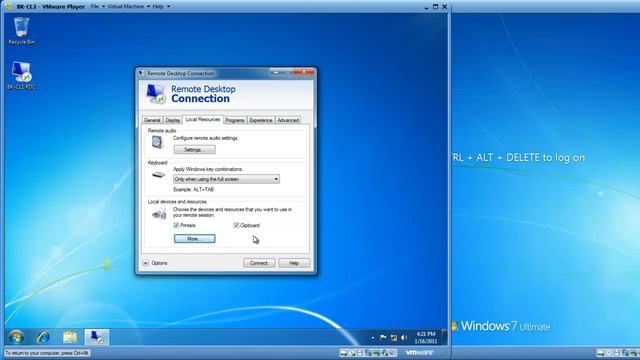Screen dimensions: 640x360
Task: Switch to the Advanced tab
Action: pos(288,120)
